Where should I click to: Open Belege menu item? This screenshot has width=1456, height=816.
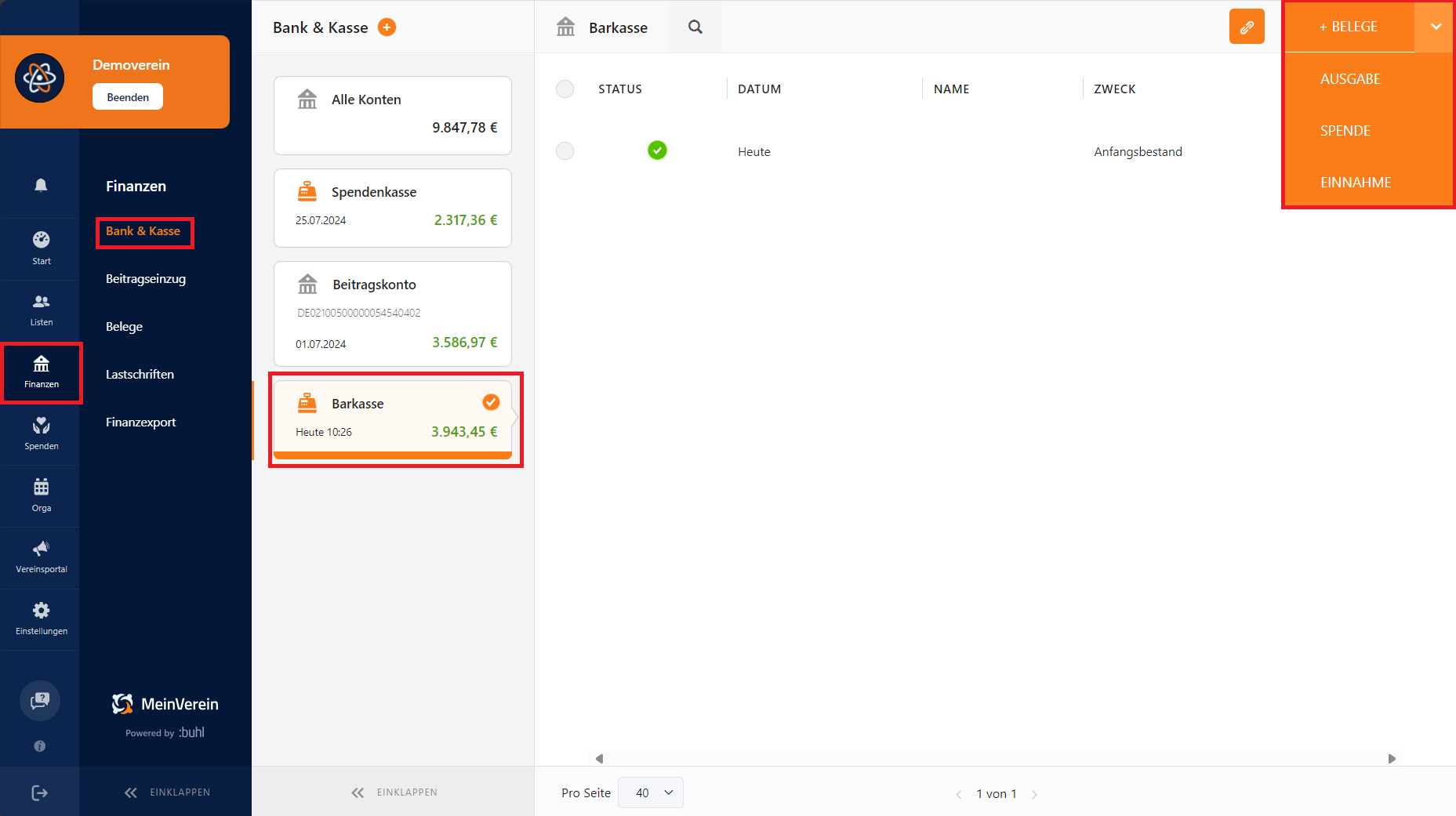(x=125, y=327)
